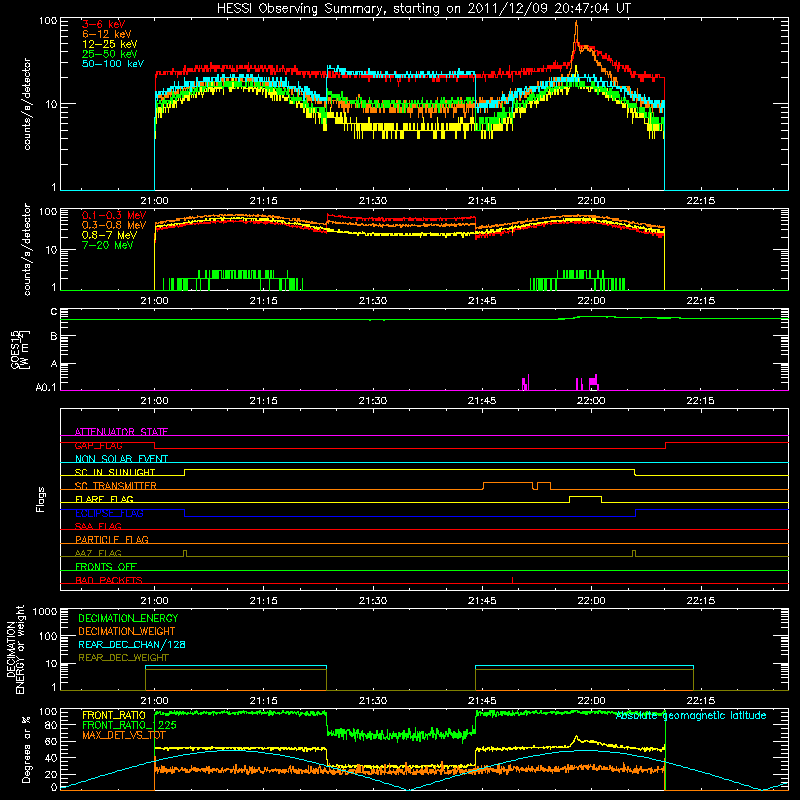Click the AAZ_FLAG label
The image size is (800, 800).
(98, 553)
